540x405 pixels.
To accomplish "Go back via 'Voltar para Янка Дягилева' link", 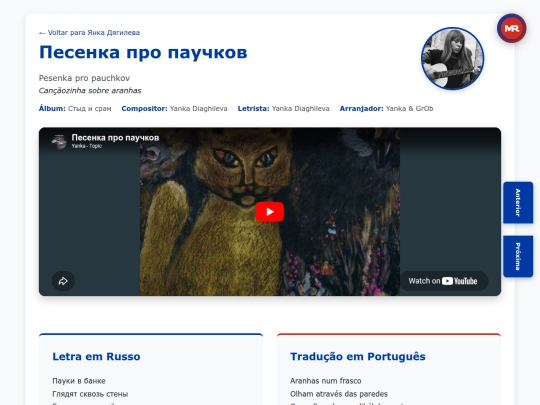I will [90, 33].
